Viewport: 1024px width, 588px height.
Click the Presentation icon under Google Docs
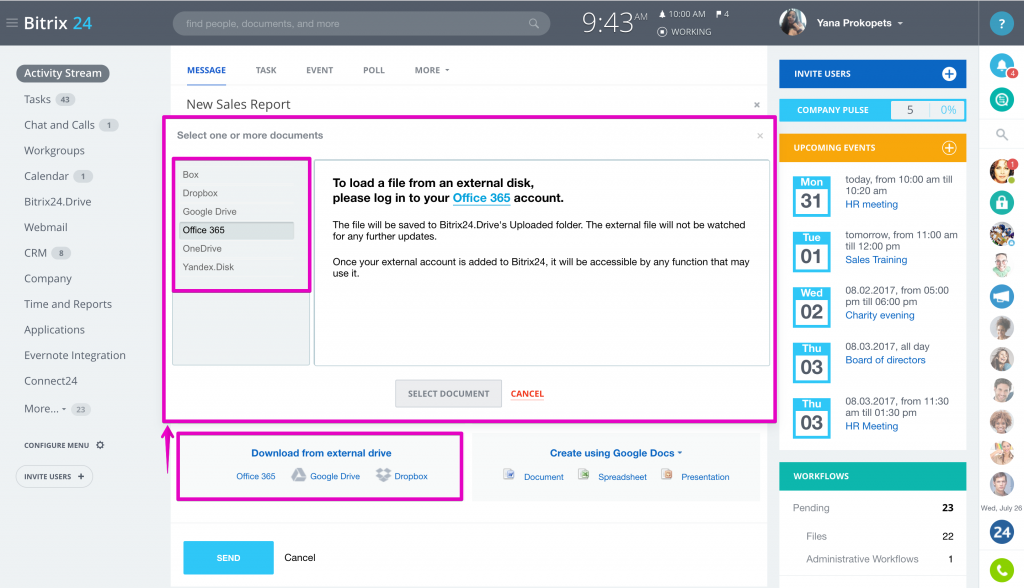point(667,474)
